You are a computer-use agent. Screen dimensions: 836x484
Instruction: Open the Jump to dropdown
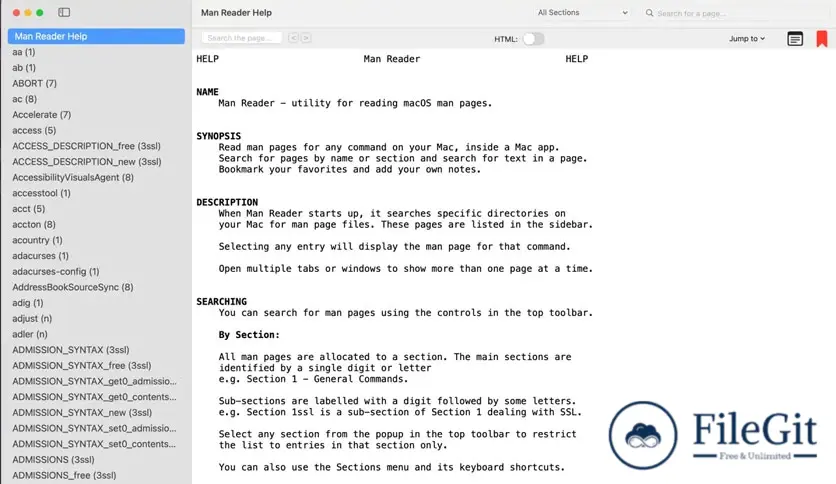[747, 38]
